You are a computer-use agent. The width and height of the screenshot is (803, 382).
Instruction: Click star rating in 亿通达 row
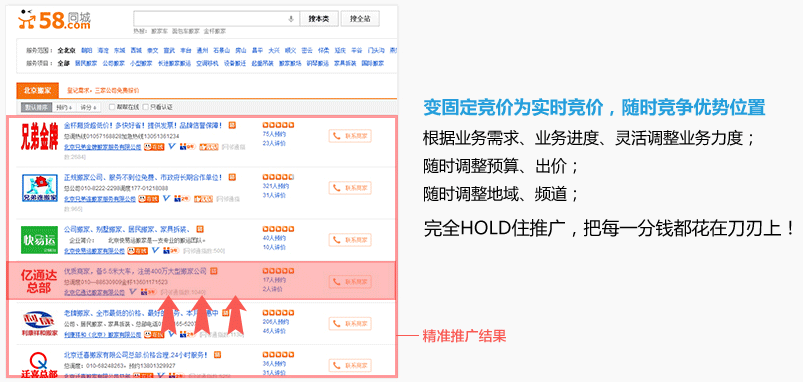tap(278, 270)
